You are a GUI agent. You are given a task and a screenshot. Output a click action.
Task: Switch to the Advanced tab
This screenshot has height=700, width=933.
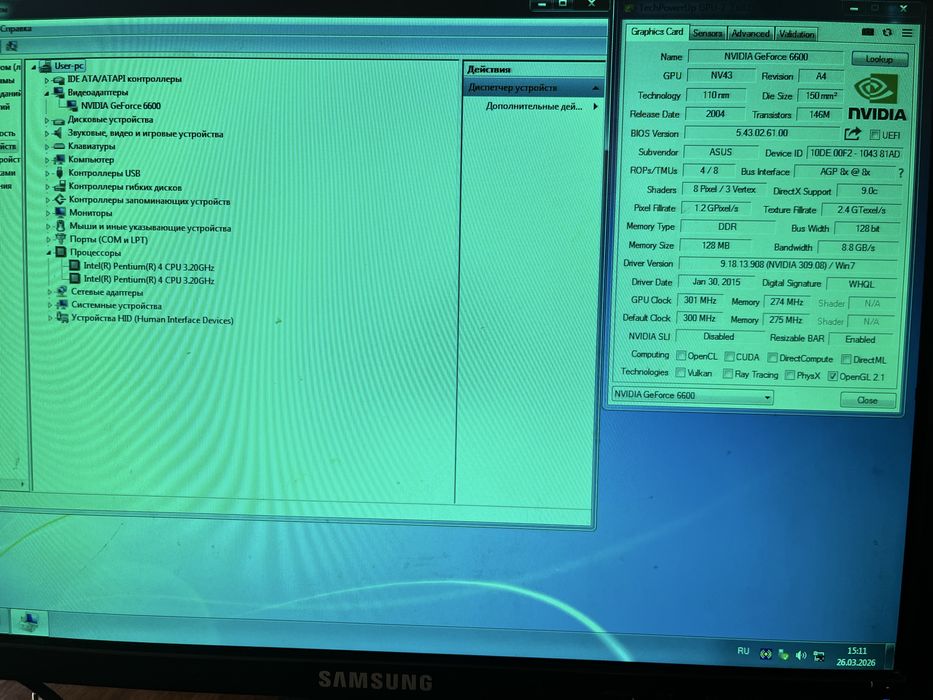coord(750,34)
